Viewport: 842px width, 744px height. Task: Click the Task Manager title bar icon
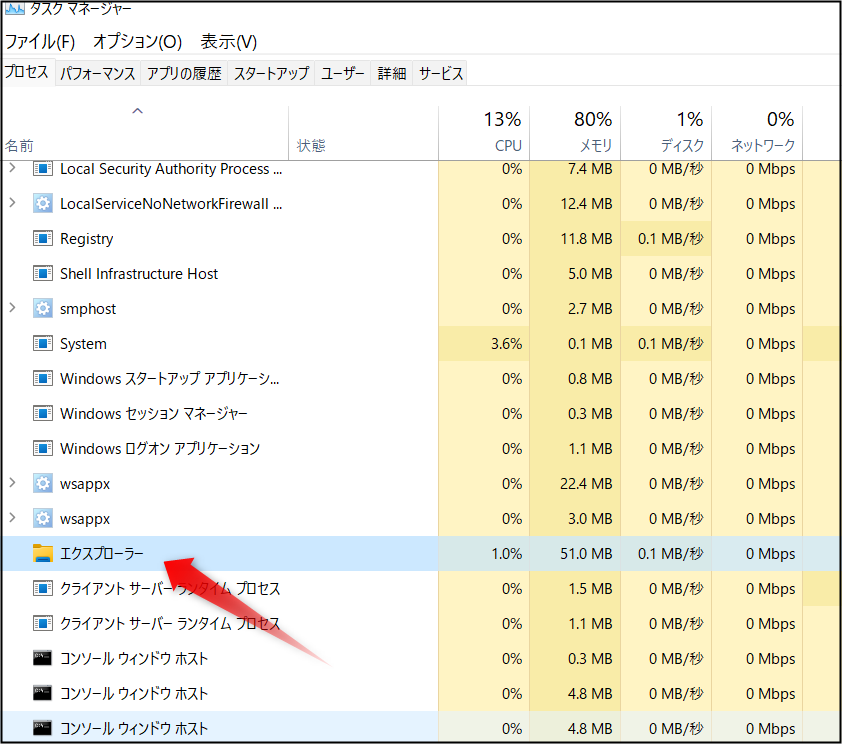14,8
